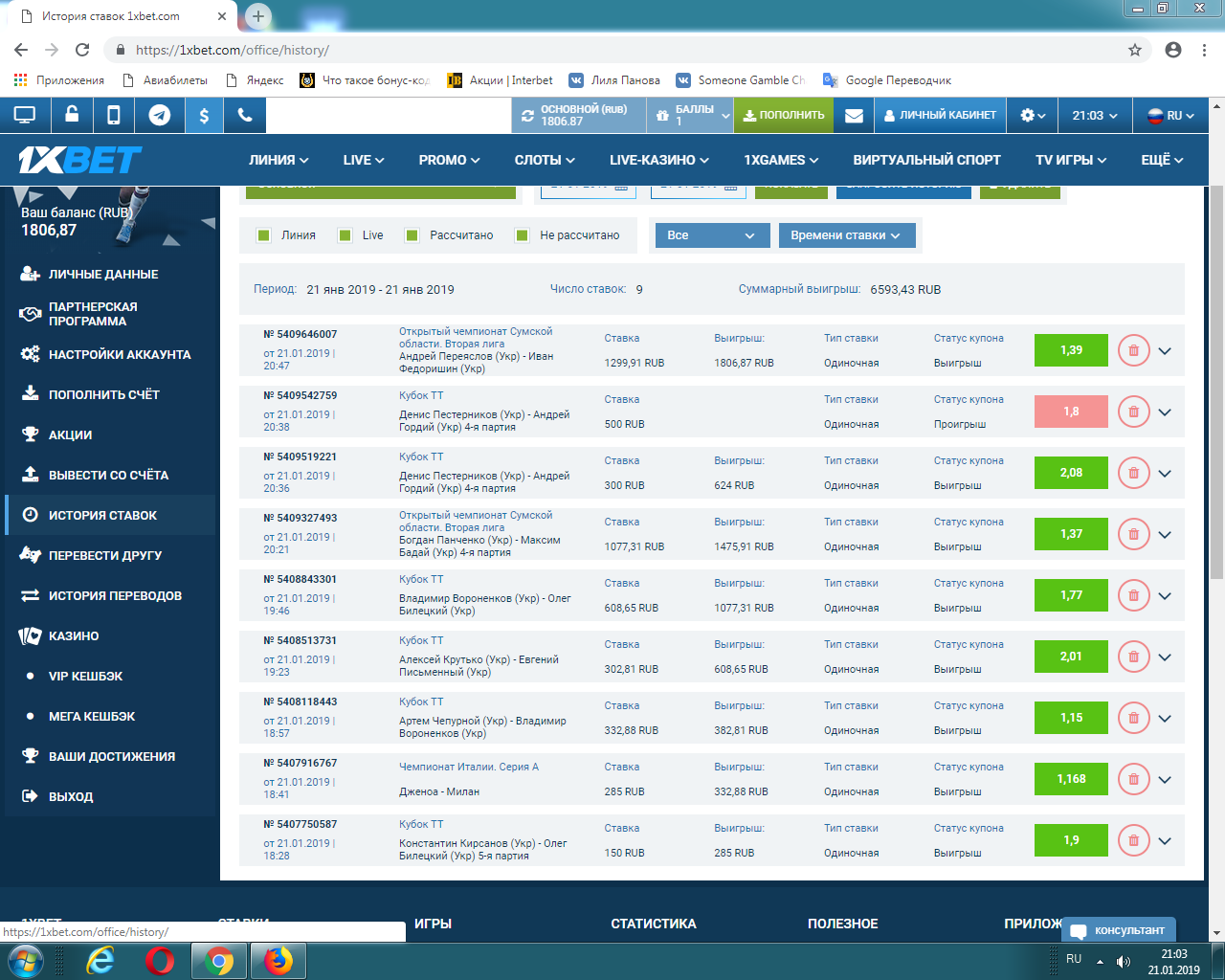1225x980 pixels.
Task: Open the envelope messages icon
Action: (854, 116)
